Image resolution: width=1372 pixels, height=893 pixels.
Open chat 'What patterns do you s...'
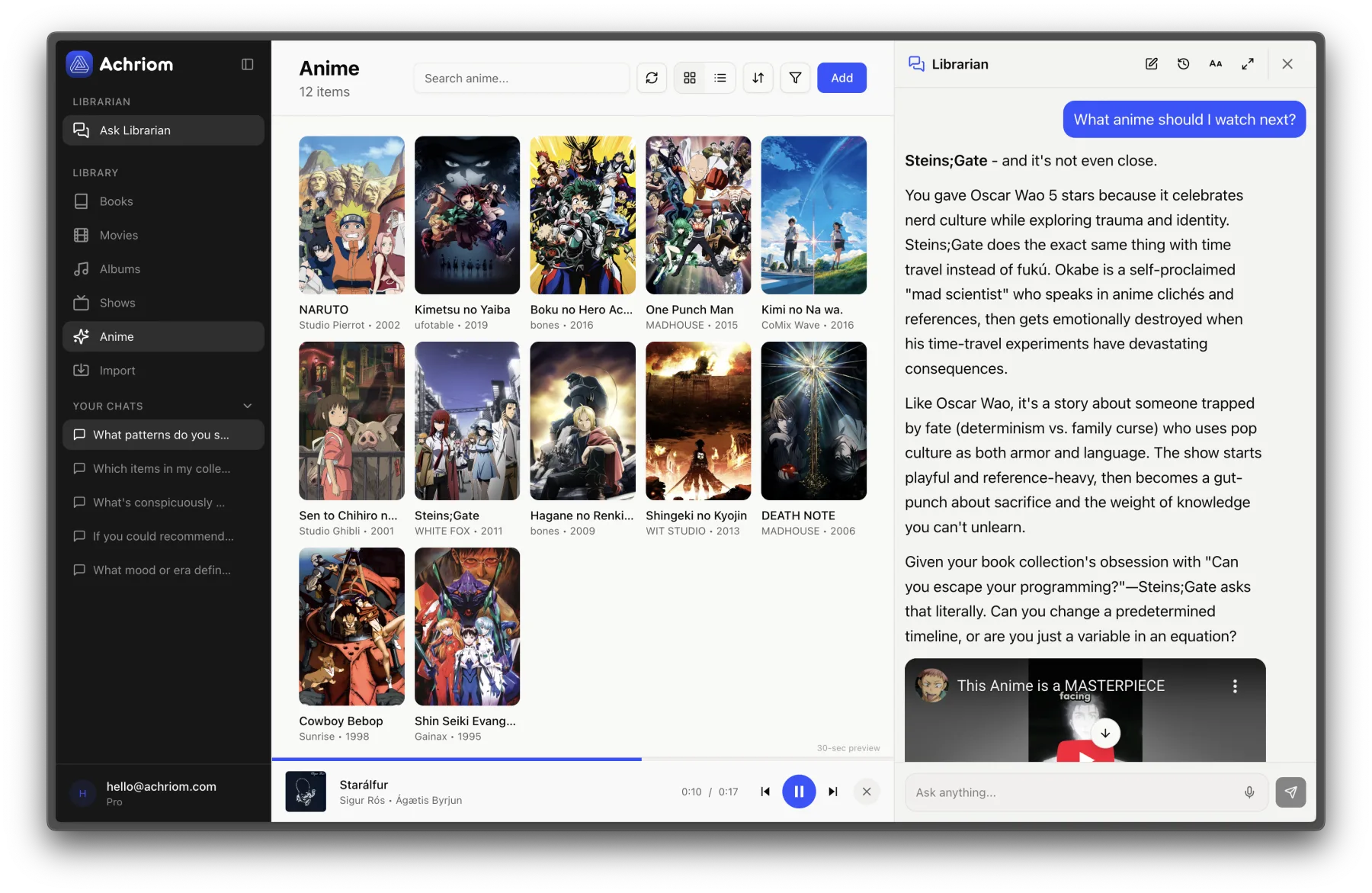(163, 435)
